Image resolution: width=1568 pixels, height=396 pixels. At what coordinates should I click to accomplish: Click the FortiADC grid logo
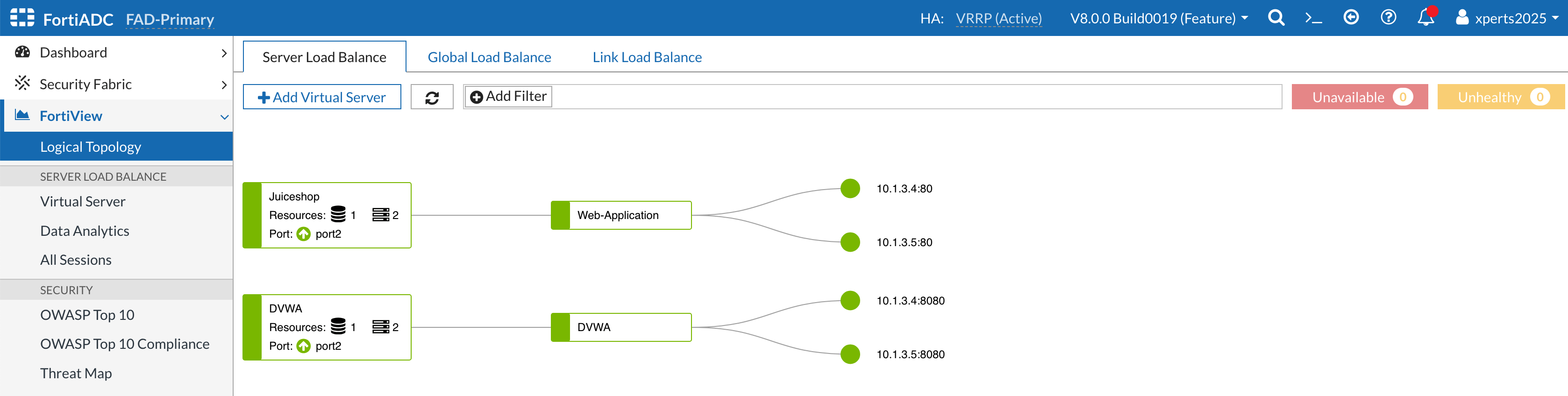(22, 18)
